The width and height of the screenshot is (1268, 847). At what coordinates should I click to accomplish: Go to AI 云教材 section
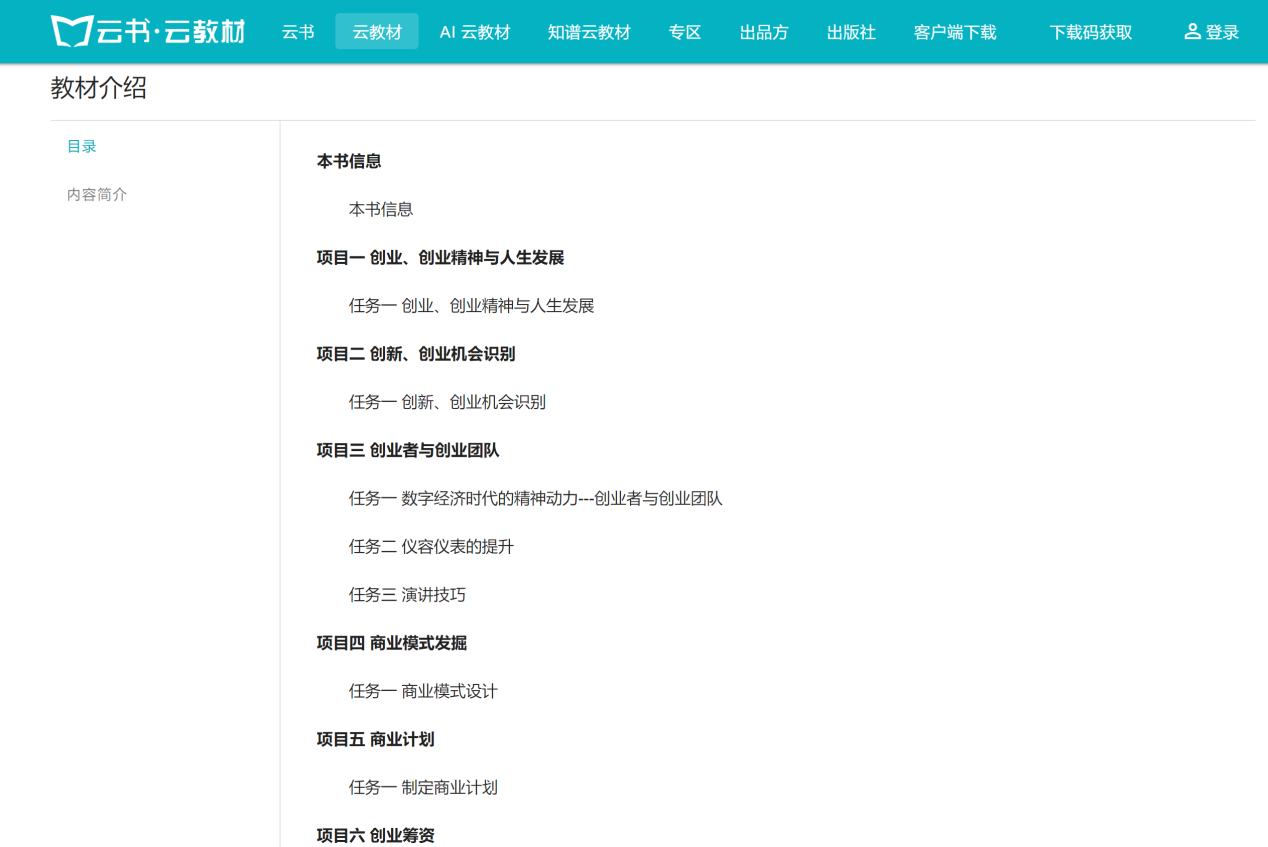tap(475, 32)
